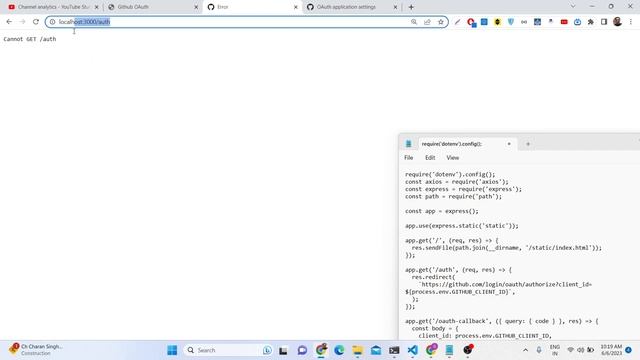Open Notepad Edit menu
This screenshot has height=360, width=640.
pyautogui.click(x=430, y=158)
